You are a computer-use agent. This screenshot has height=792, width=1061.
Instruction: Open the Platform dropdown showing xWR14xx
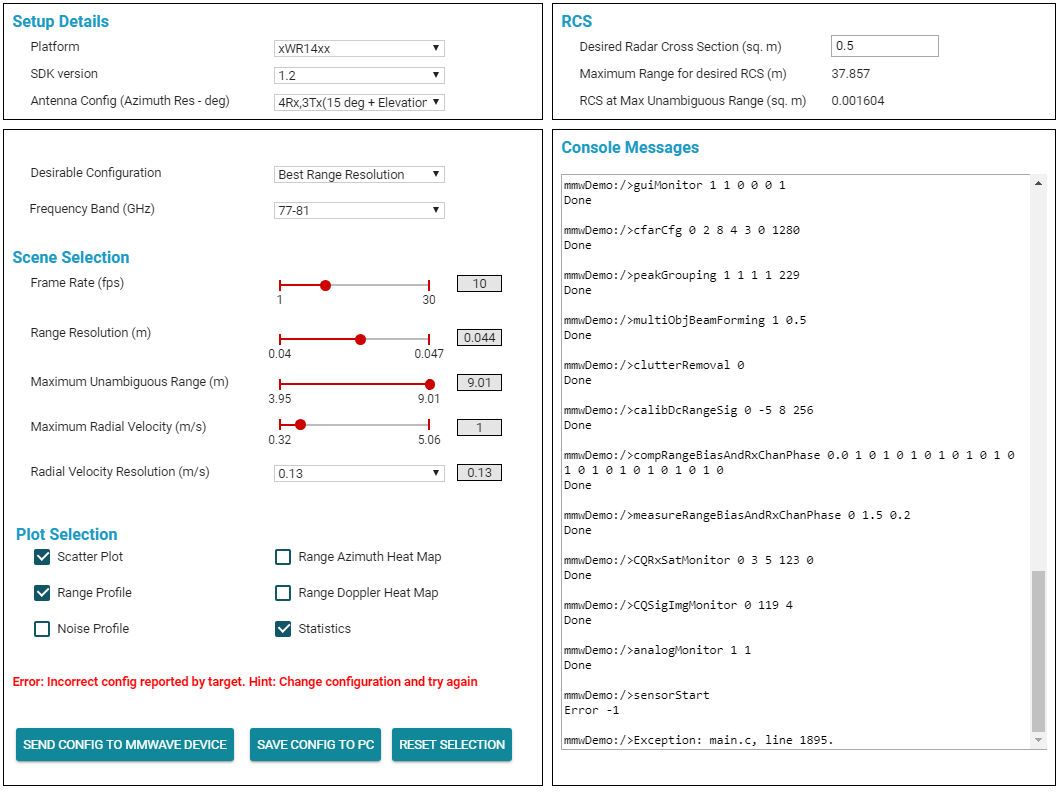(x=359, y=48)
